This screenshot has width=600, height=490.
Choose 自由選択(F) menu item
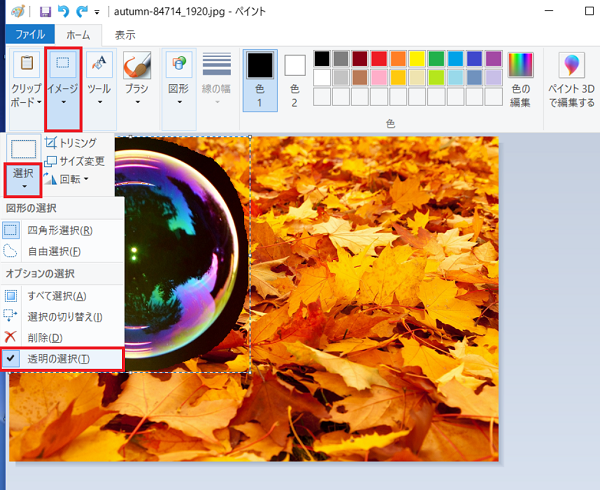tap(62, 251)
